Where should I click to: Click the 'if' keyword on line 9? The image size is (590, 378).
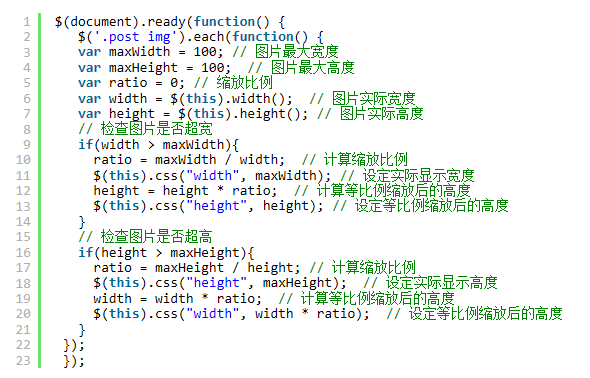(x=85, y=144)
